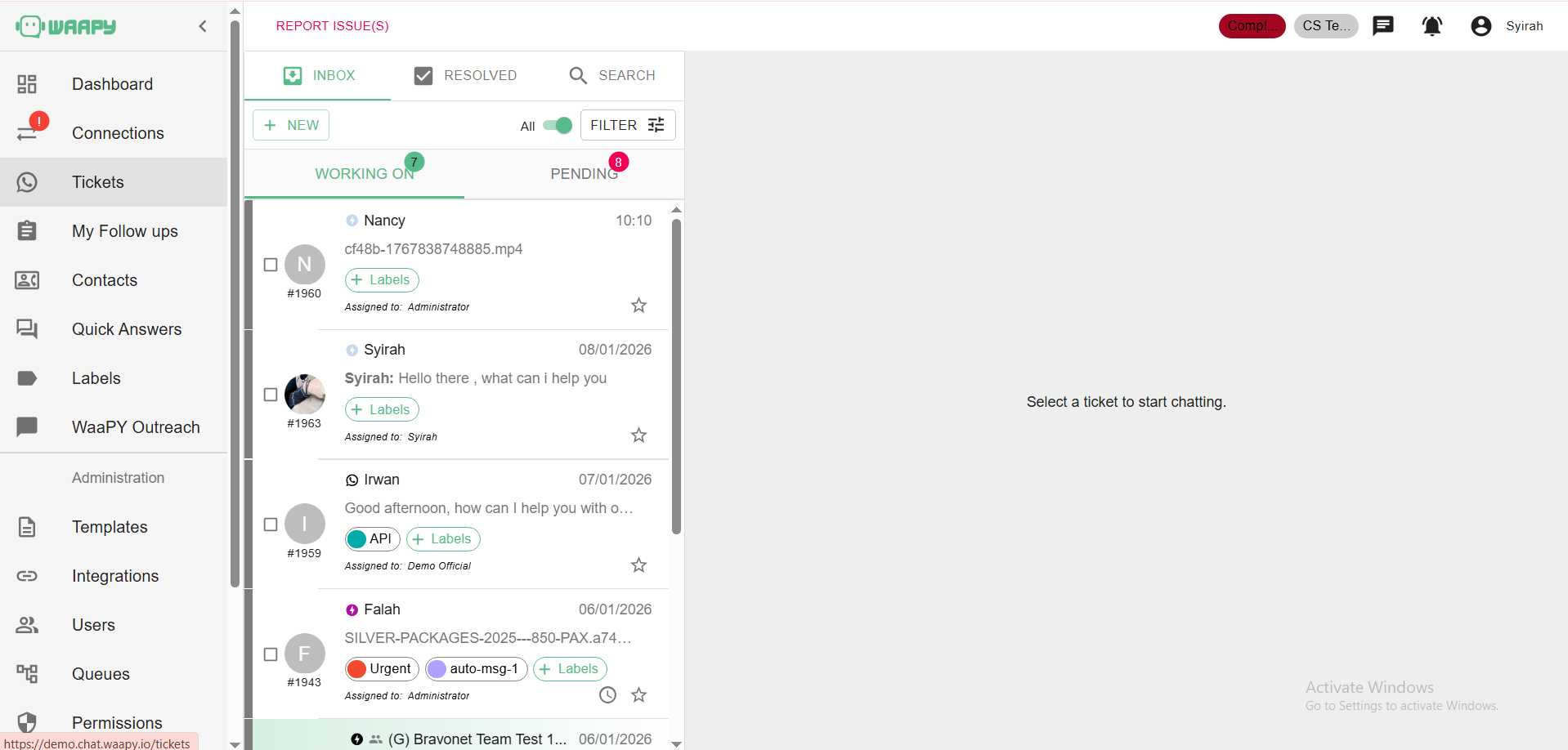Open Nancy's ticket message cf48b-1767838748885.mp4
This screenshot has height=750, width=1568.
pos(433,249)
